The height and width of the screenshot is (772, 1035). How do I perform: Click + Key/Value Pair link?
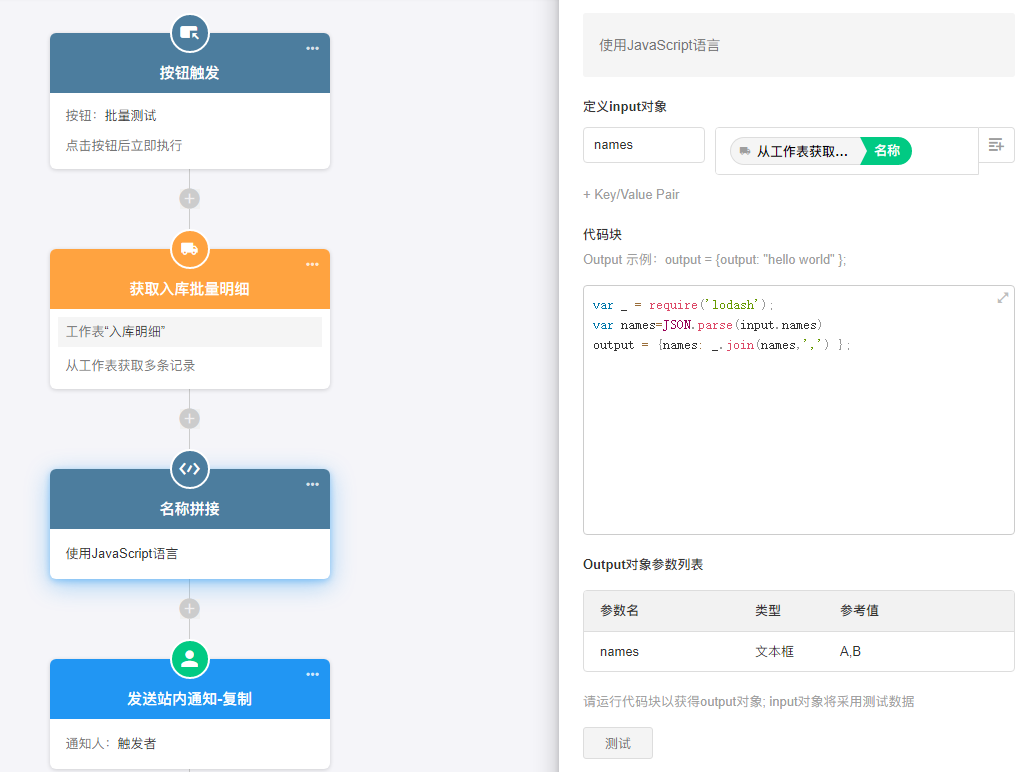(631, 194)
